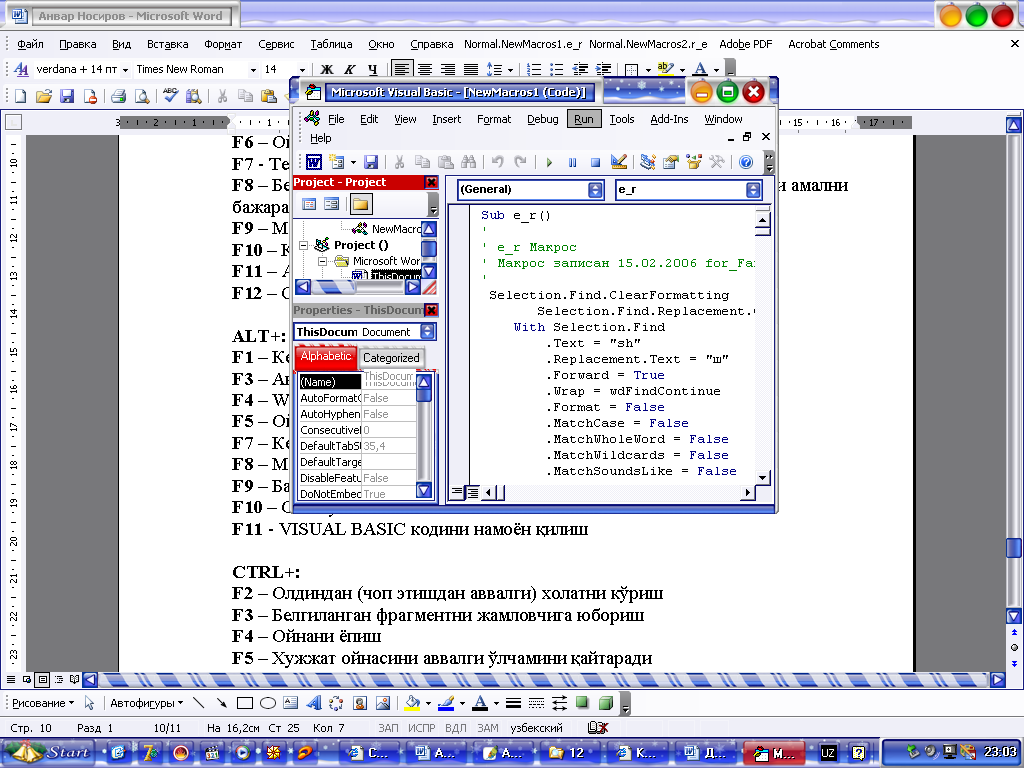Toggle numbered list in Word toolbar
The height and width of the screenshot is (768, 1024).
tap(534, 69)
